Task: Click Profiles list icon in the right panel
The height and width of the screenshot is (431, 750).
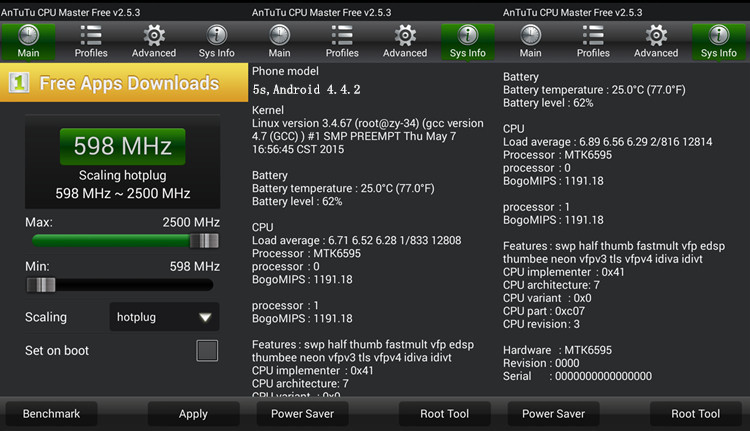Action: click(x=593, y=35)
